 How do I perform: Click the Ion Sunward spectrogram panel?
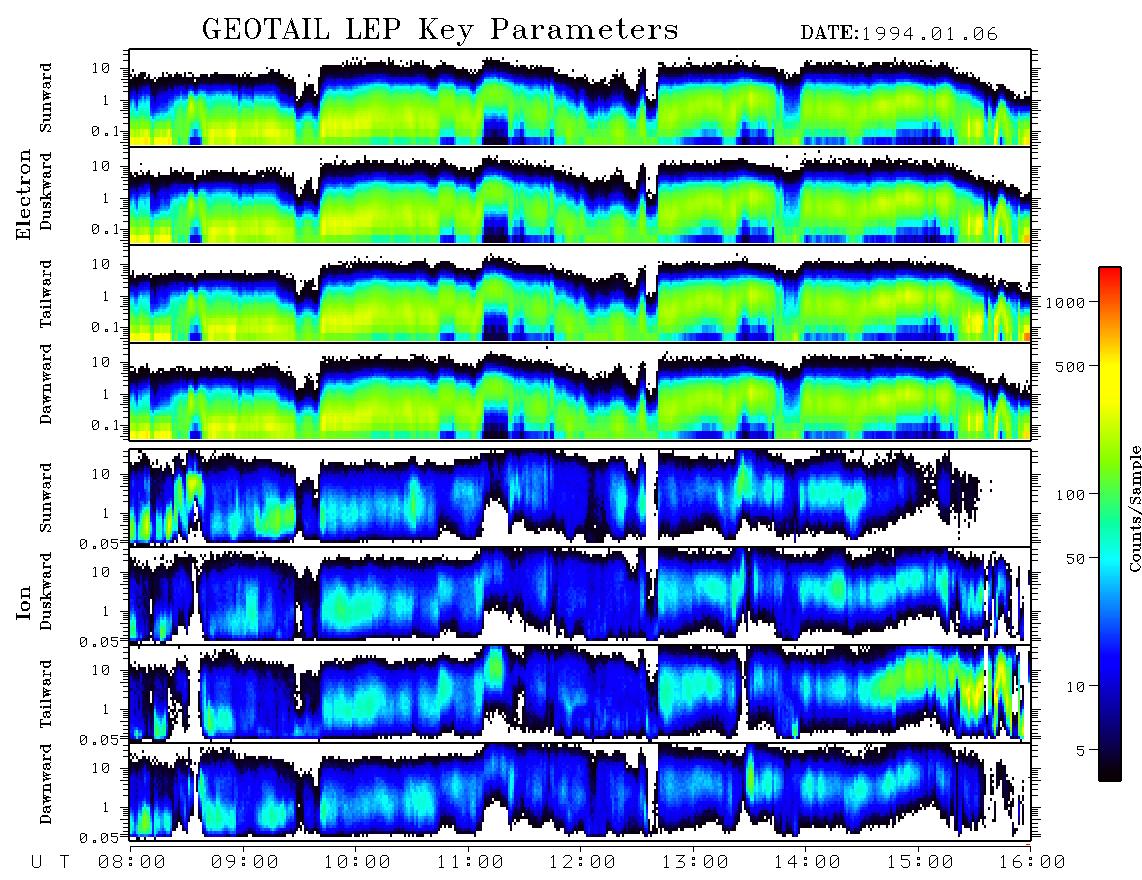pos(580,498)
